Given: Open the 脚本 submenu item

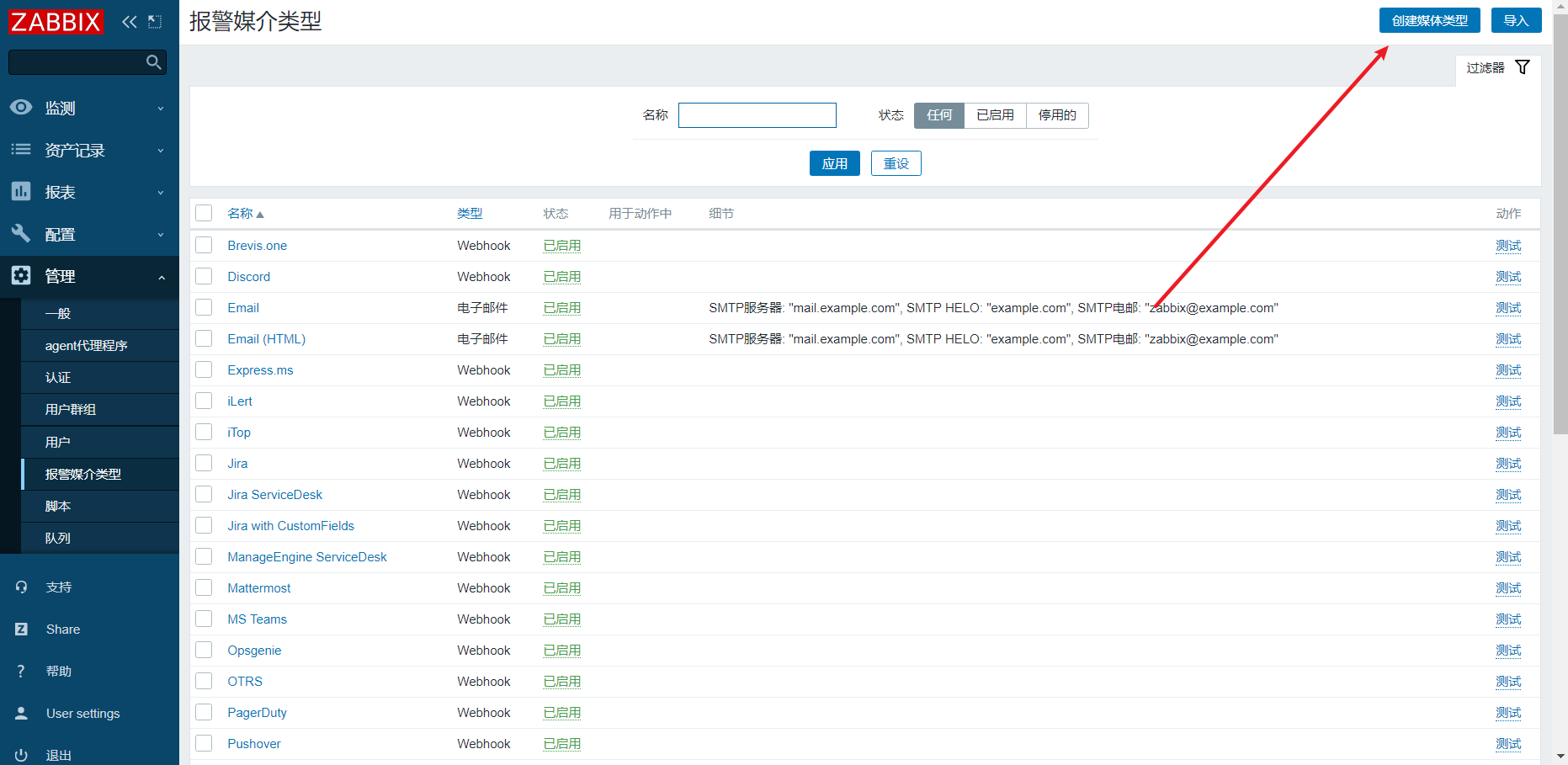Looking at the screenshot, I should pos(100,506).
